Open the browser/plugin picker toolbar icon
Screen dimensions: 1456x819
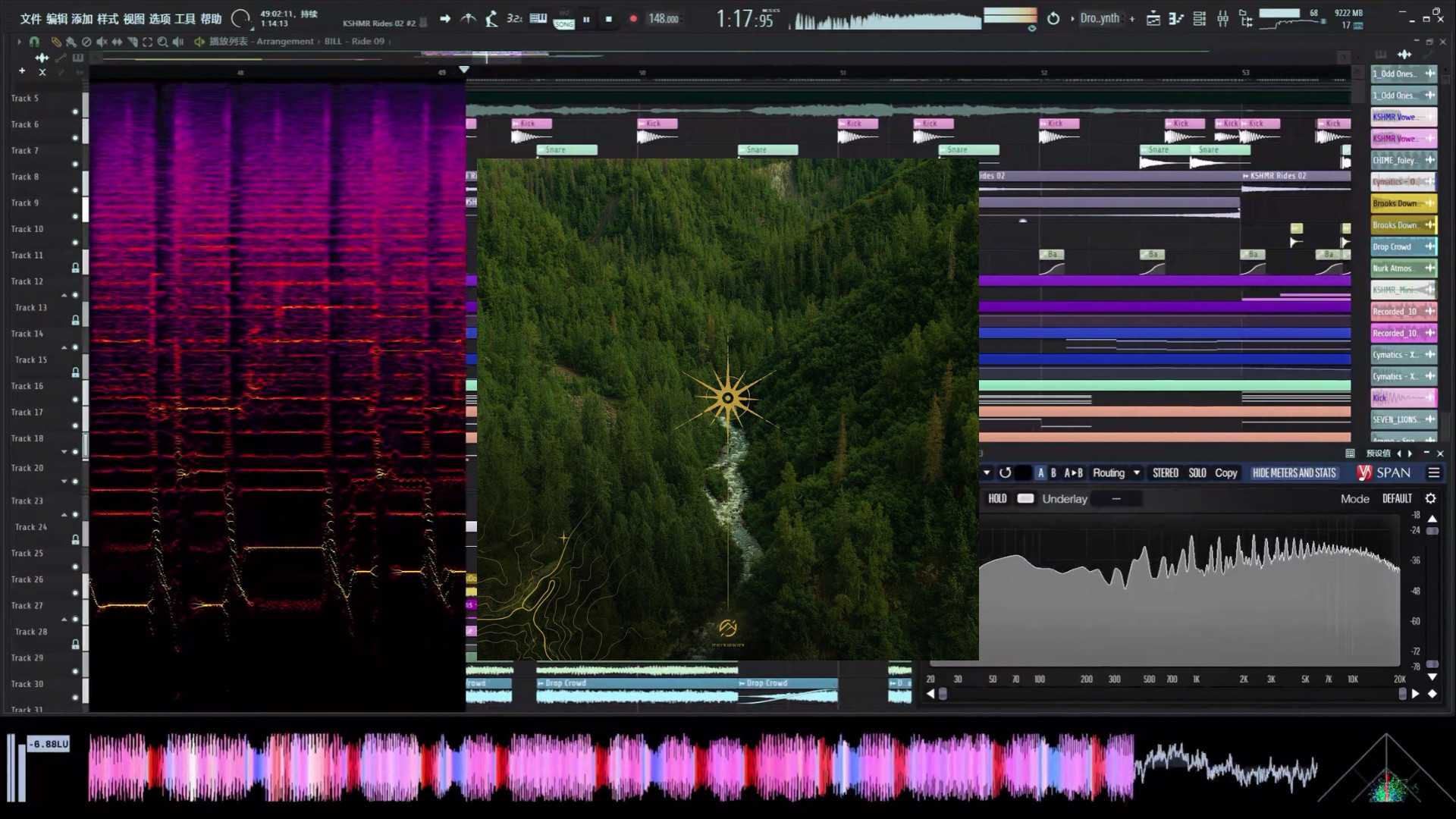[x=1246, y=19]
